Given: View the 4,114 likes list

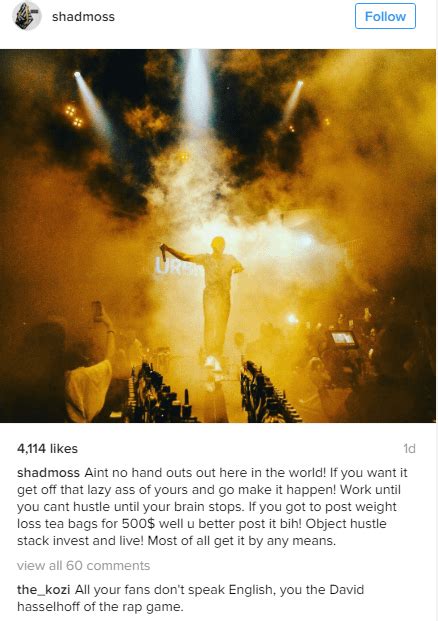Looking at the screenshot, I should point(48,448).
